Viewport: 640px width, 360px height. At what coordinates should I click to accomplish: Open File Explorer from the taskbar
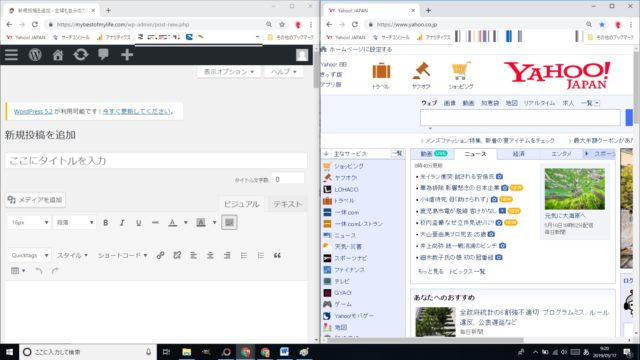point(187,352)
